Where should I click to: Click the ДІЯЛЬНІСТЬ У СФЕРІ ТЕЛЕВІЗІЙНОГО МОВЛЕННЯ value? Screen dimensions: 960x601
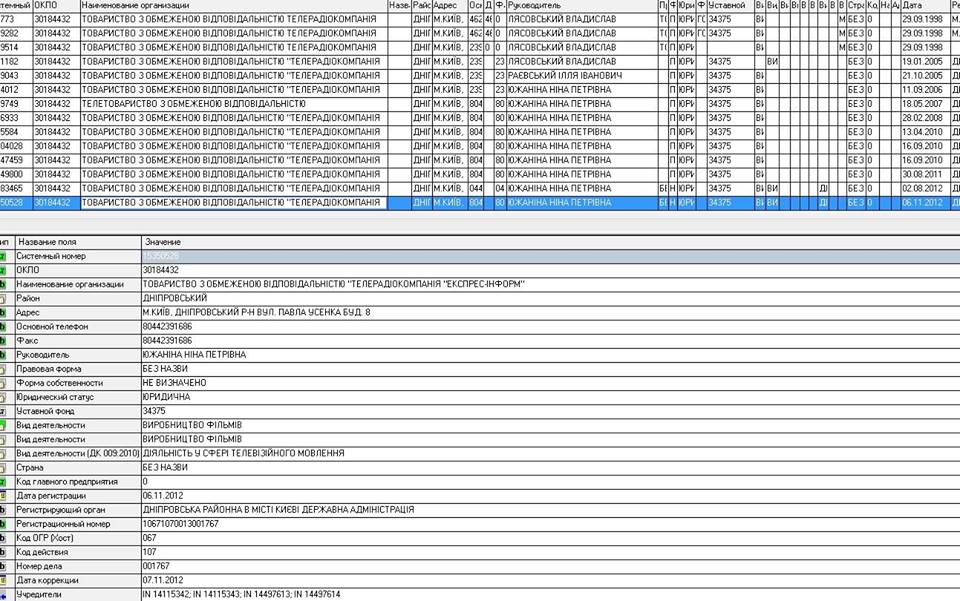244,453
